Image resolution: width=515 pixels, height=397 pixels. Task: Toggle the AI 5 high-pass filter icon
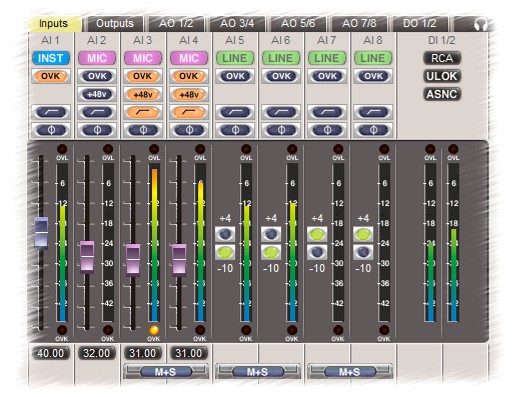[235, 112]
